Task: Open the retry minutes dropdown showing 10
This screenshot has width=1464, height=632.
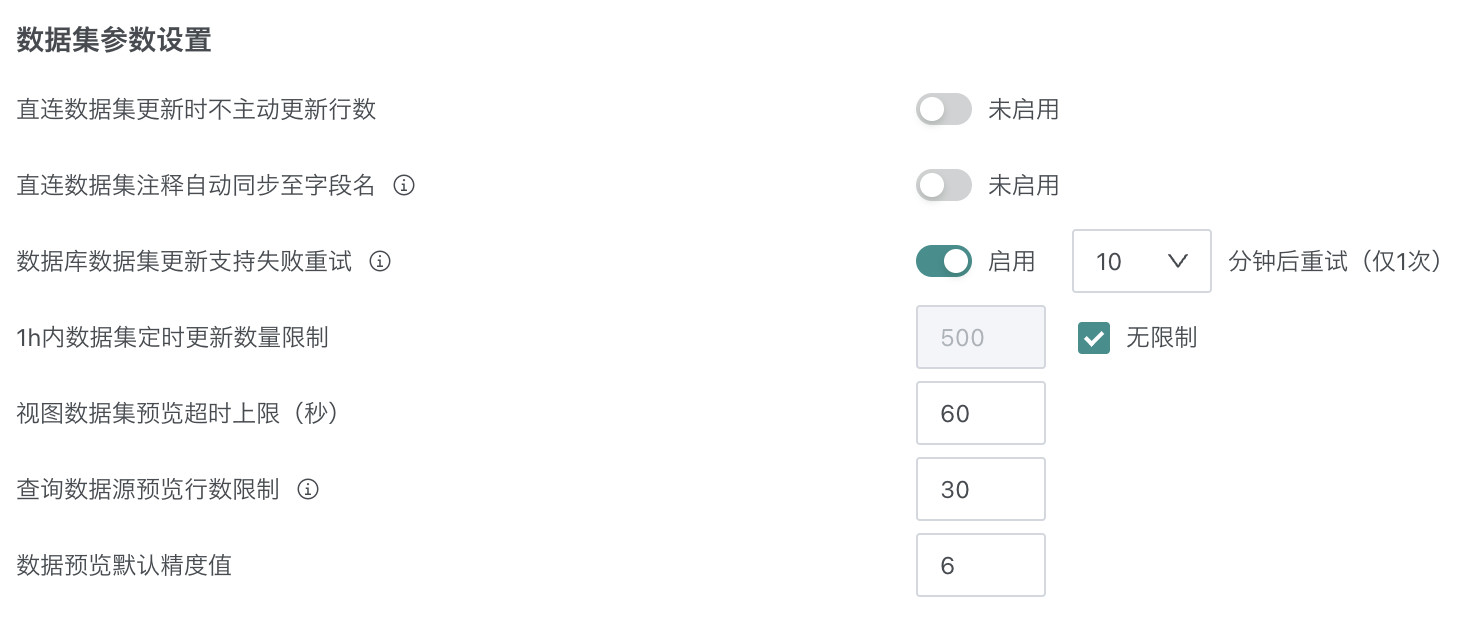Action: (x=1141, y=262)
